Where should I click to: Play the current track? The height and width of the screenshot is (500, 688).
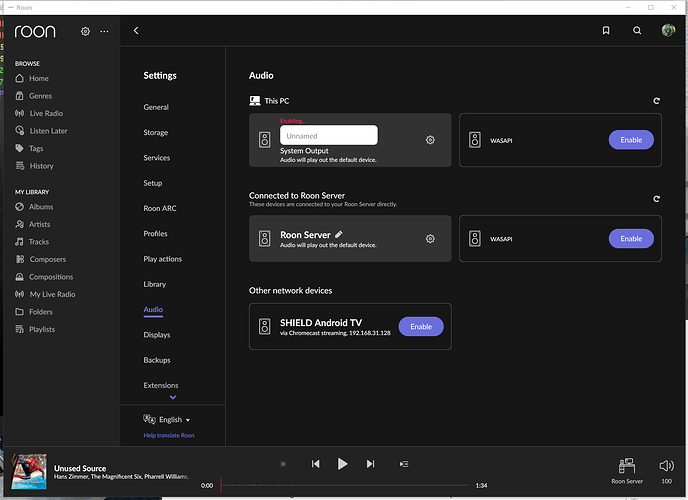(x=342, y=464)
